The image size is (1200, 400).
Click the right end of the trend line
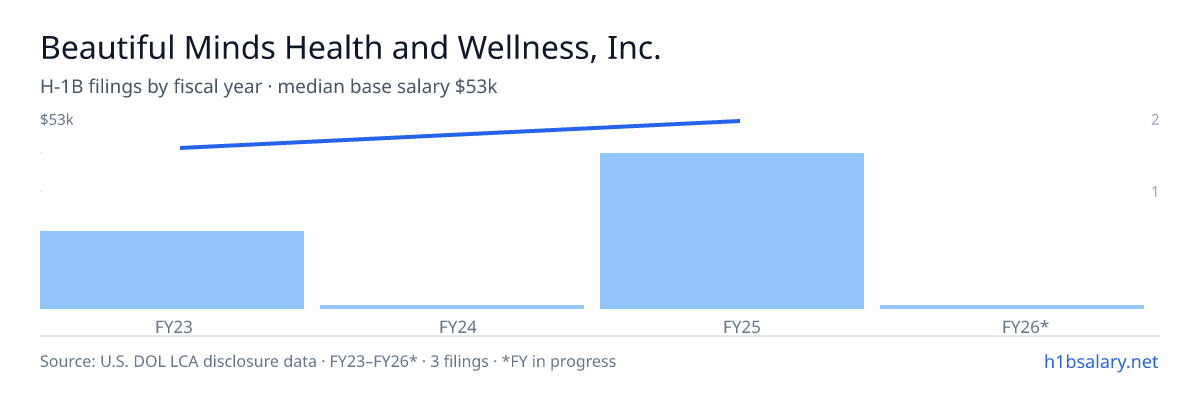coord(738,121)
